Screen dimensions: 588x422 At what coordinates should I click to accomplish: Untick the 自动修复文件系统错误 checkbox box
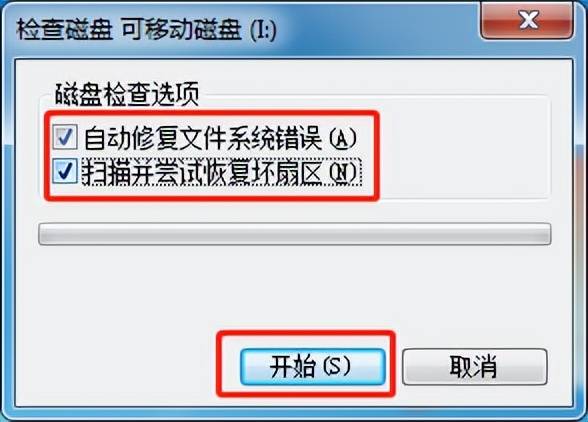(x=65, y=137)
